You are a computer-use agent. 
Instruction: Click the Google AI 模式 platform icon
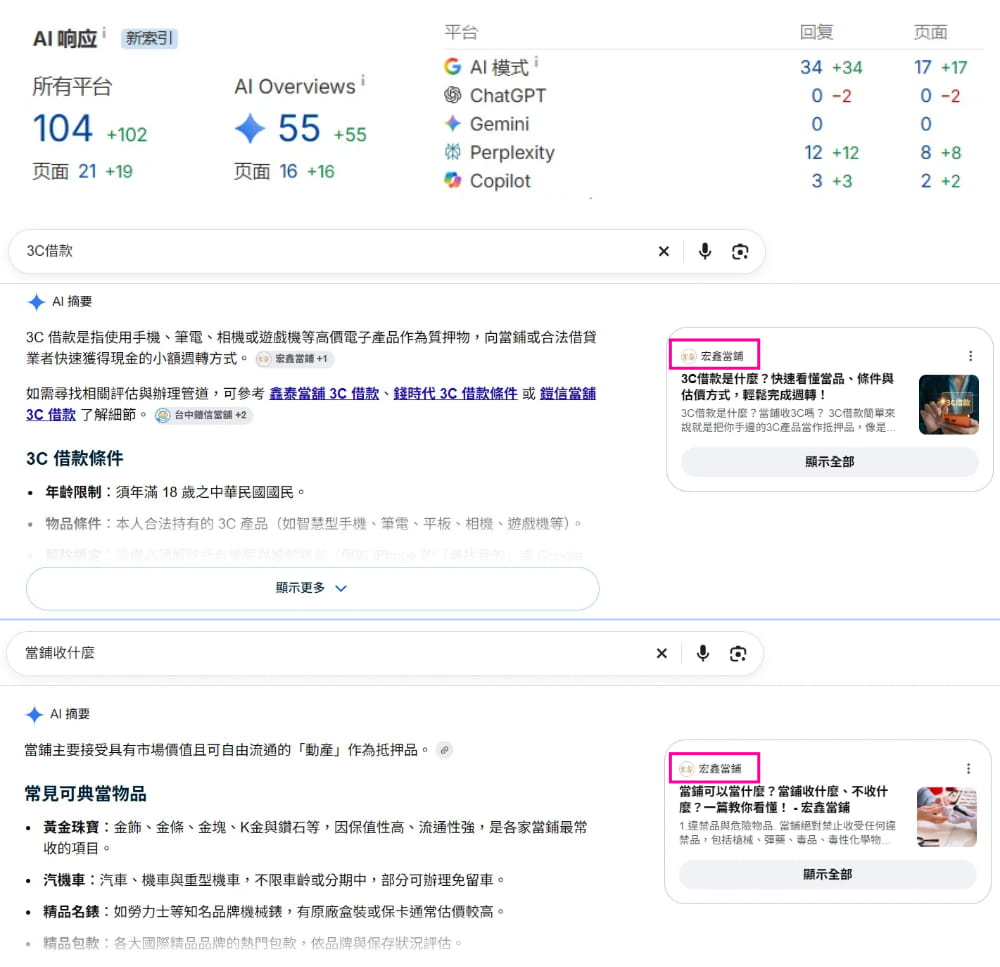point(453,66)
